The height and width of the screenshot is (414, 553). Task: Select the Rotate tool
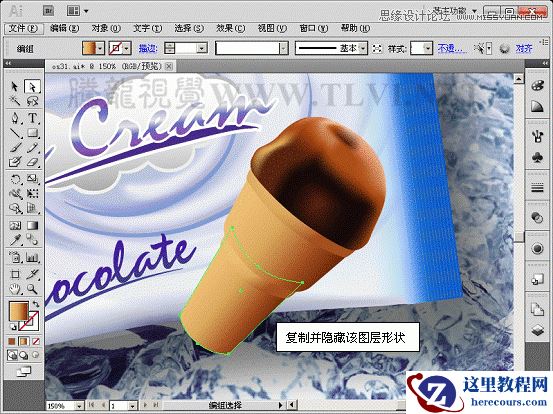click(x=15, y=179)
